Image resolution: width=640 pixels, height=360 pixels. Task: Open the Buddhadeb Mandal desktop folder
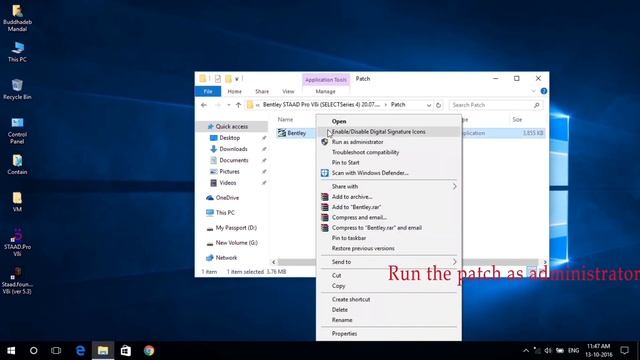[17, 18]
